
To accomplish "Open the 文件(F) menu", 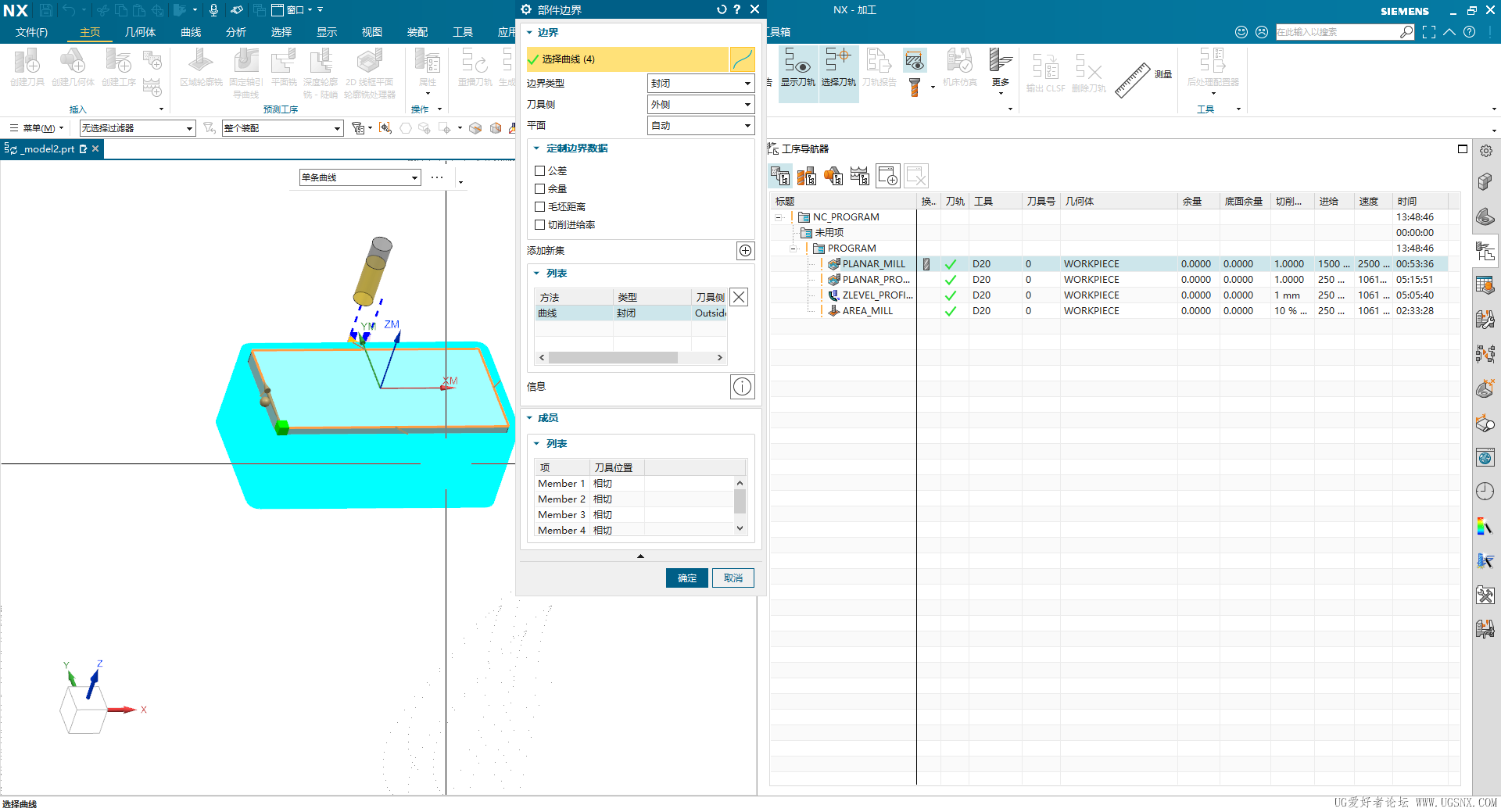I will coord(31,32).
